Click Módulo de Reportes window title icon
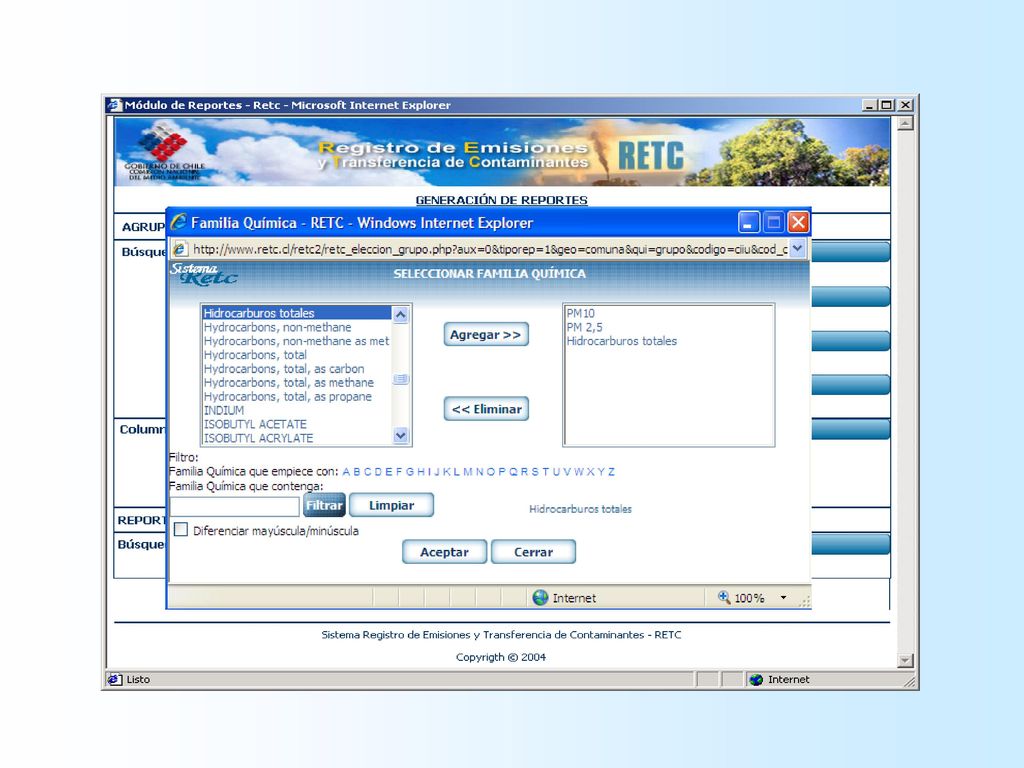This screenshot has width=1024, height=768. click(x=116, y=105)
